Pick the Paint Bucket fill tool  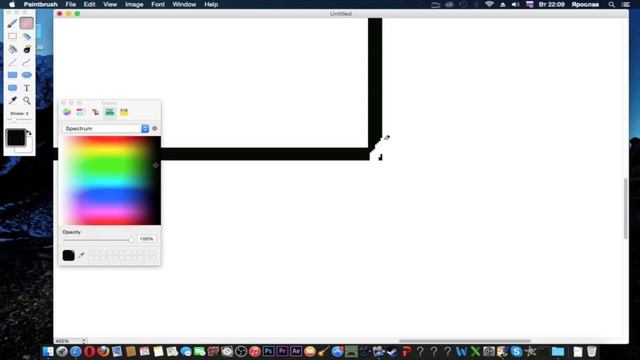[12, 49]
